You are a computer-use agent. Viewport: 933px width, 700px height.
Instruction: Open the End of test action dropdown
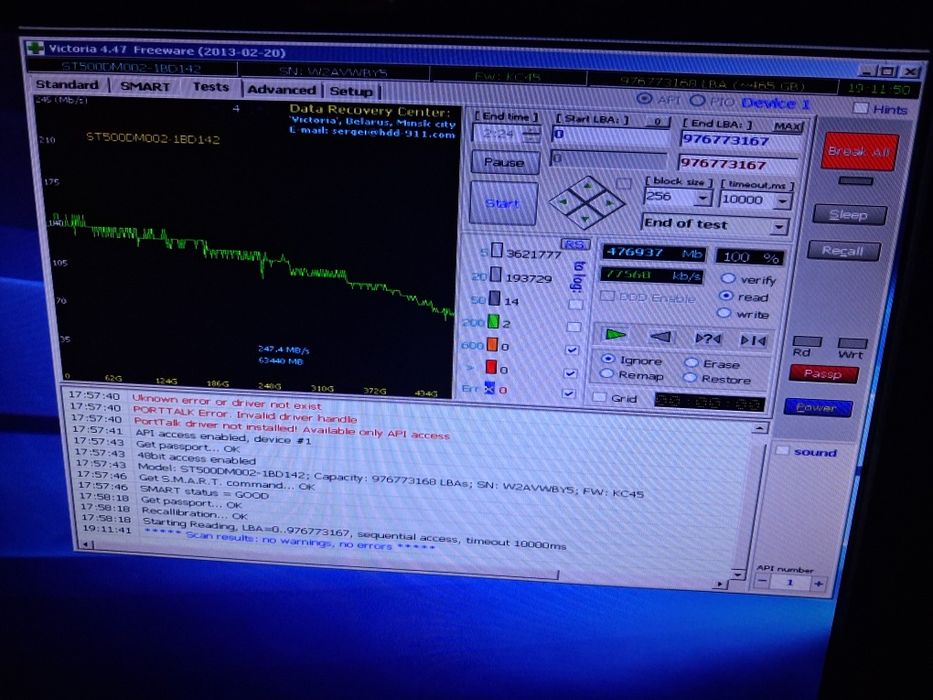tap(778, 227)
